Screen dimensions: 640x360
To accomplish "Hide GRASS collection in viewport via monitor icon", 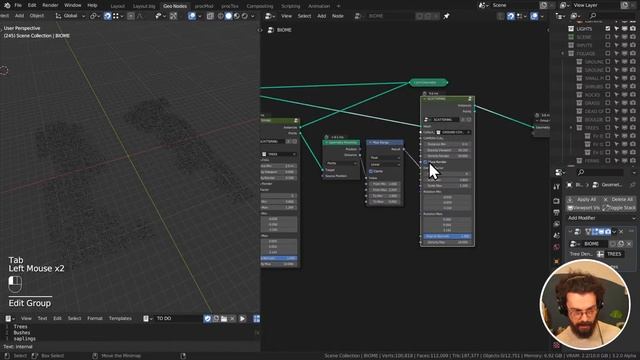I will 624,103.
